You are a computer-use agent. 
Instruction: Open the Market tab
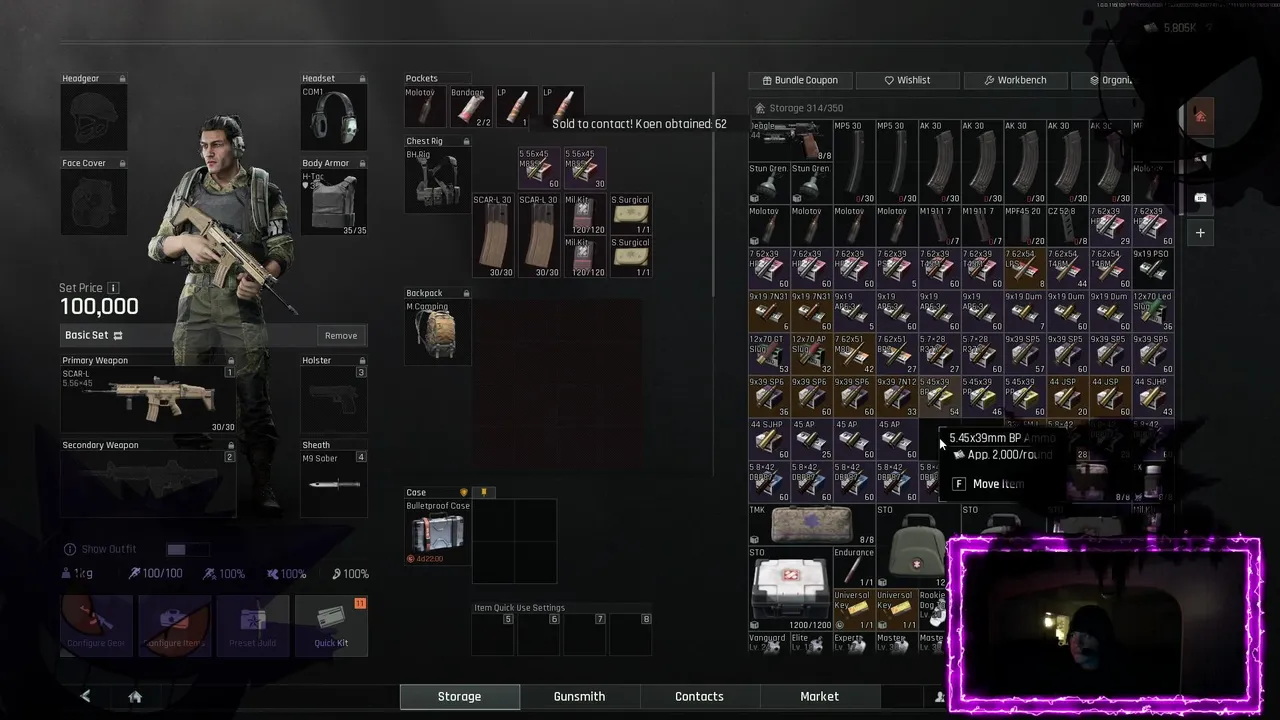pos(819,697)
